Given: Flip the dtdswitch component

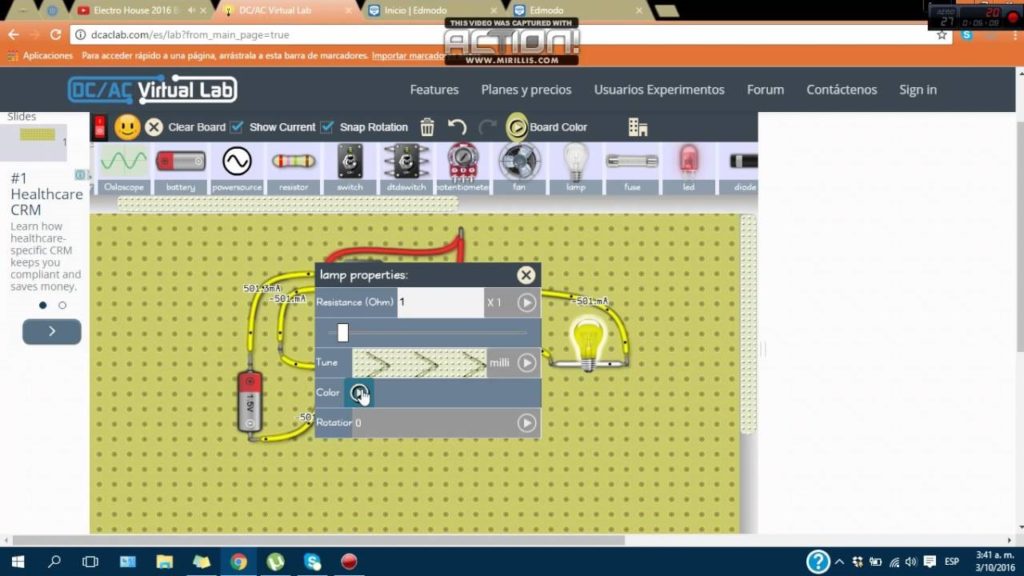Looking at the screenshot, I should [405, 160].
